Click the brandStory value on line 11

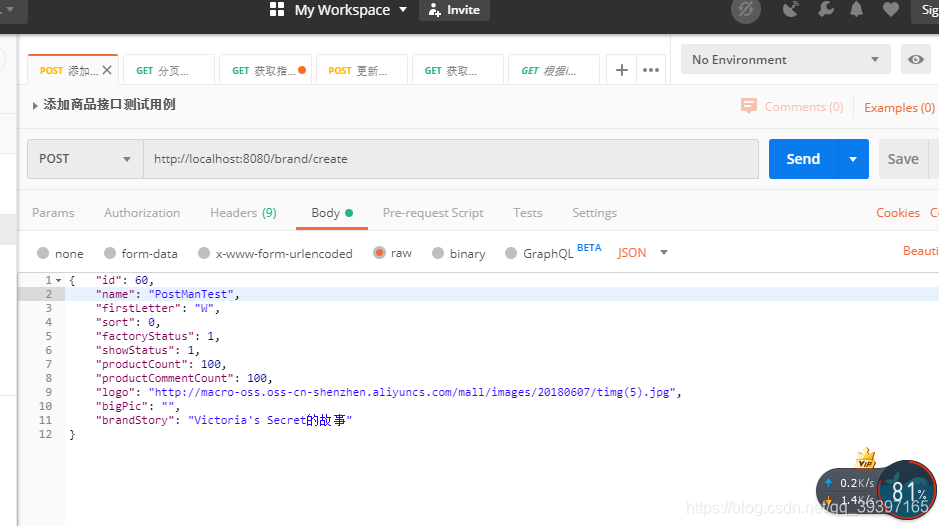(270, 420)
